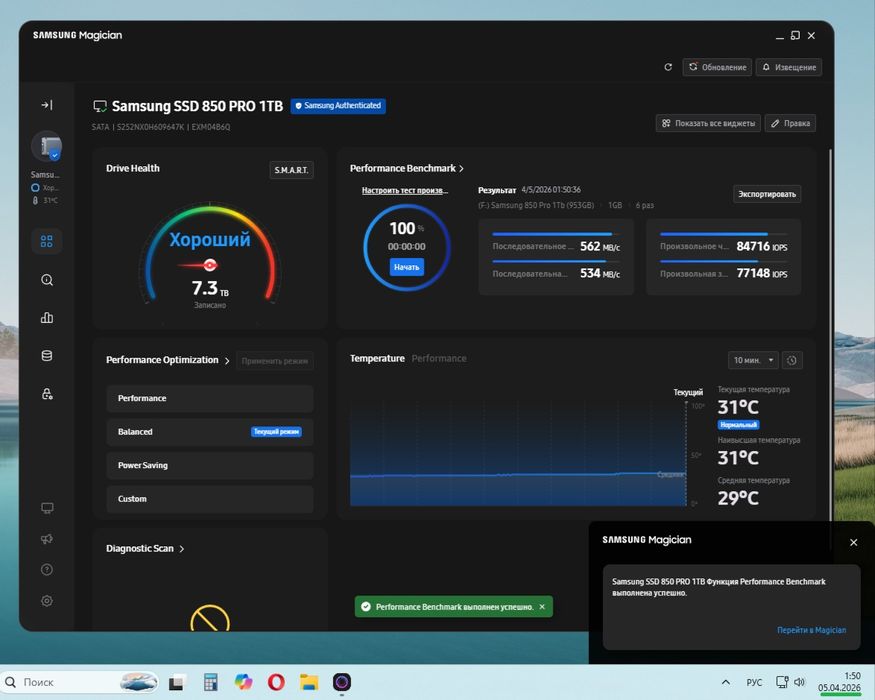Open Calculator from the taskbar
Screen dimensions: 875x700
(210, 682)
